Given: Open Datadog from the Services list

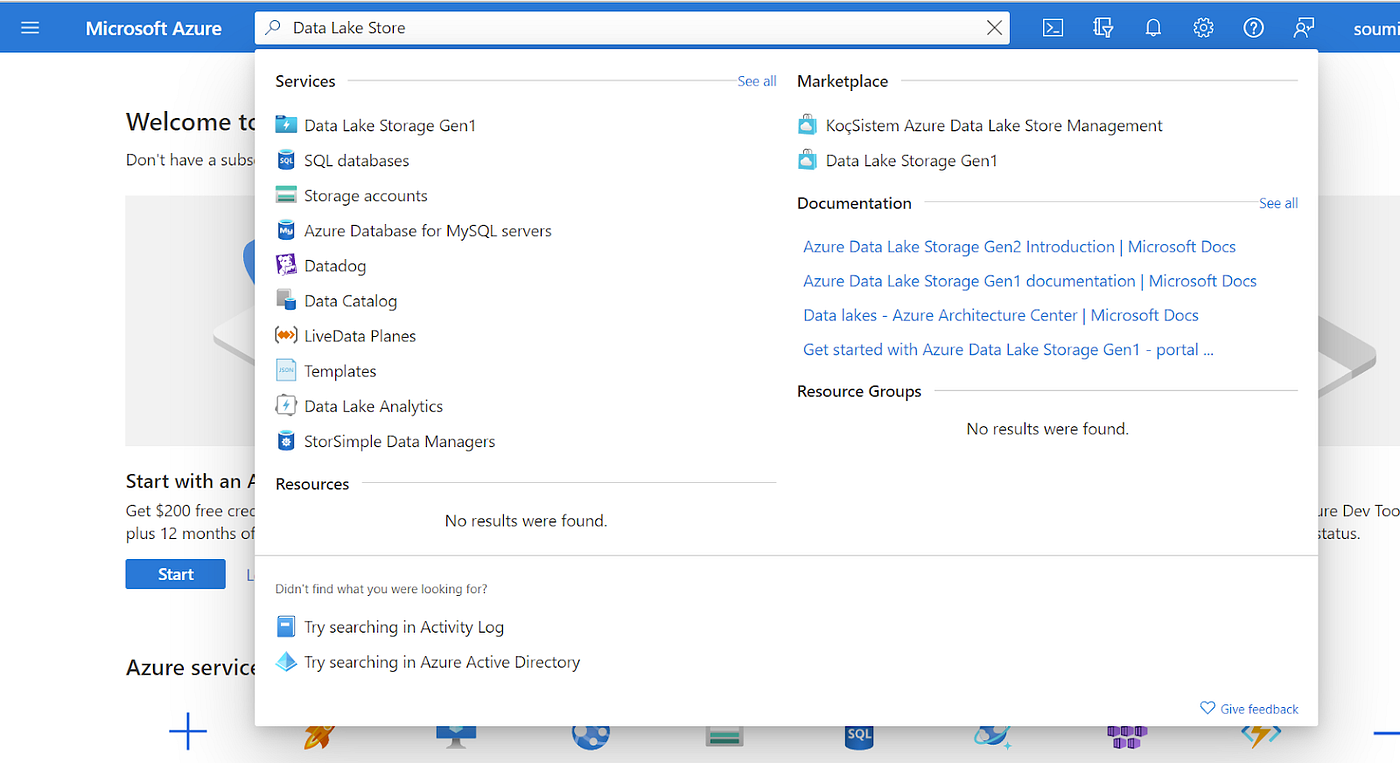Looking at the screenshot, I should pyautogui.click(x=333, y=265).
